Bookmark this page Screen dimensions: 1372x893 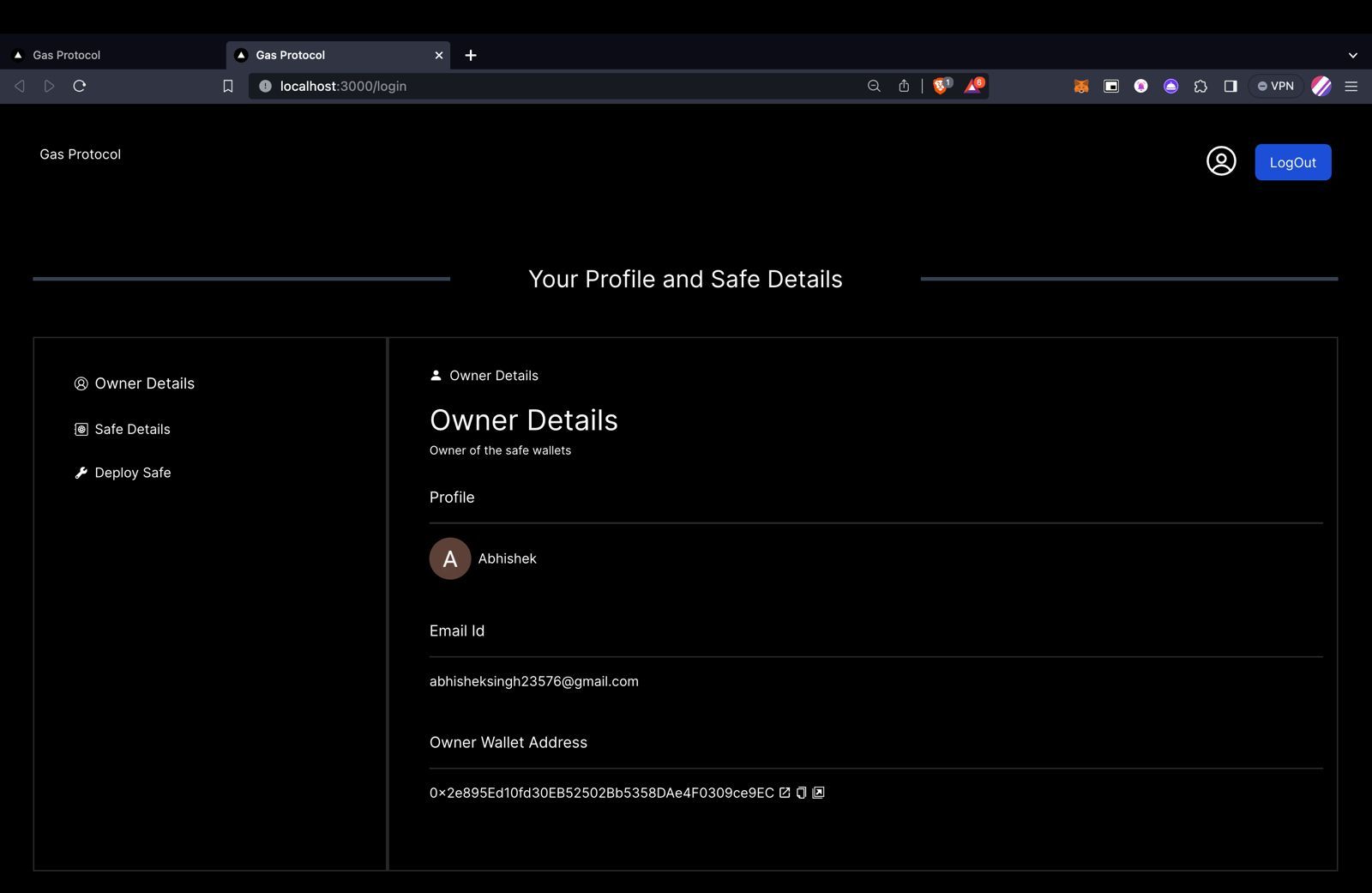228,86
